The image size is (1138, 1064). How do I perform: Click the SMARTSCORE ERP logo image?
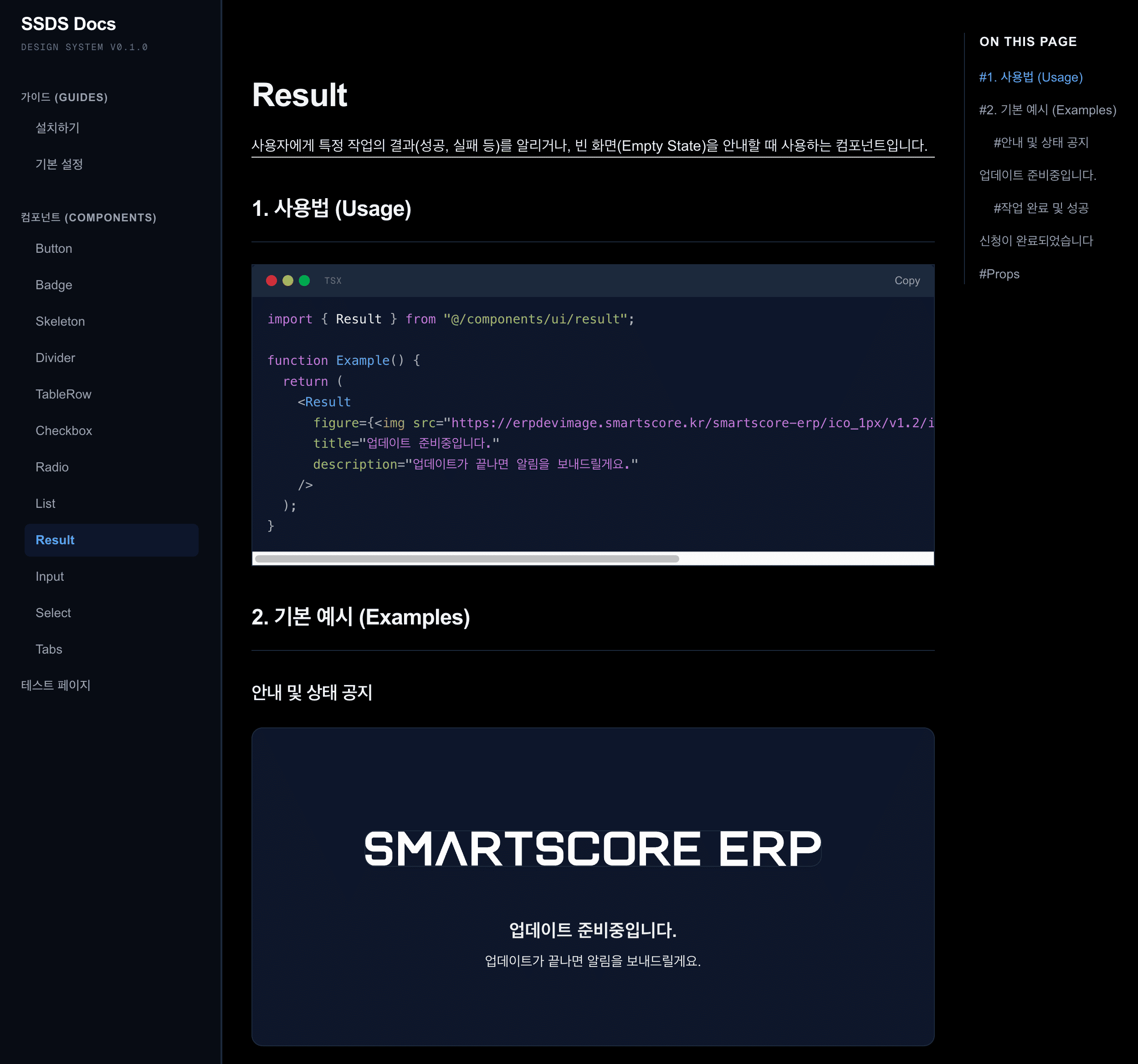coord(593,848)
